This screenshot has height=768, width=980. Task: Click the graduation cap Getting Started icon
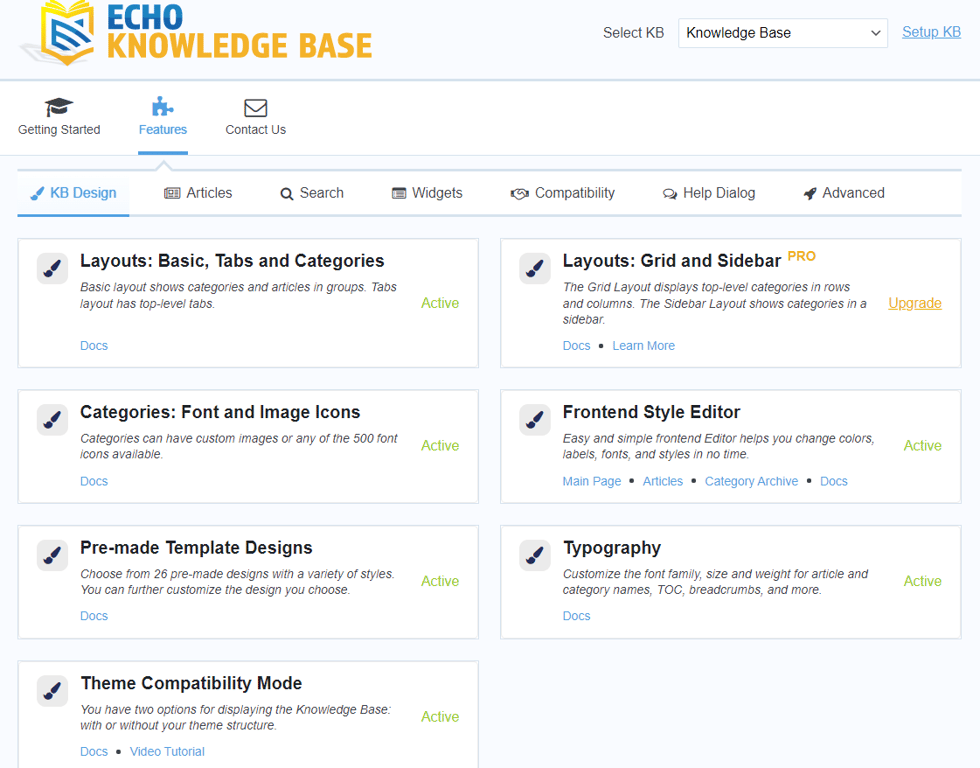point(58,106)
